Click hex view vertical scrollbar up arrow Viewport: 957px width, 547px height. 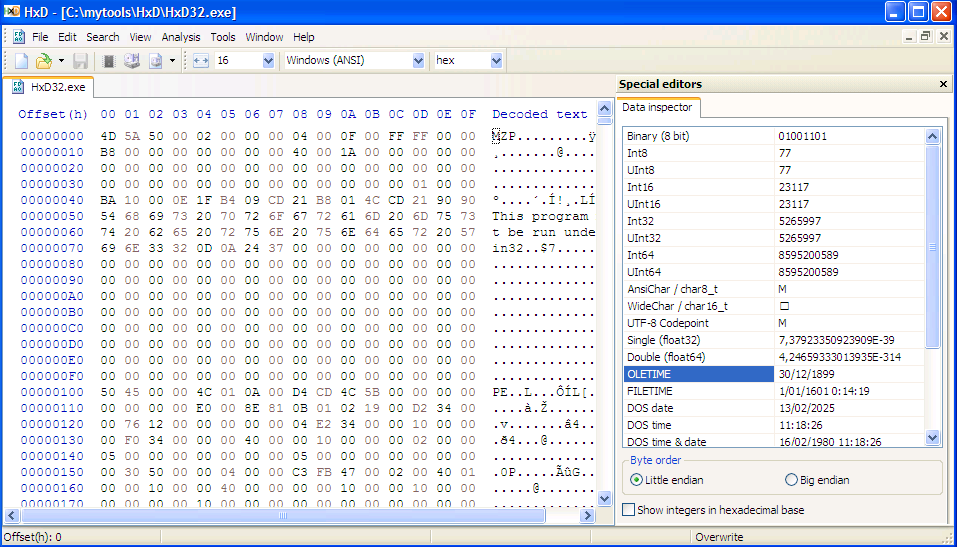(x=604, y=109)
